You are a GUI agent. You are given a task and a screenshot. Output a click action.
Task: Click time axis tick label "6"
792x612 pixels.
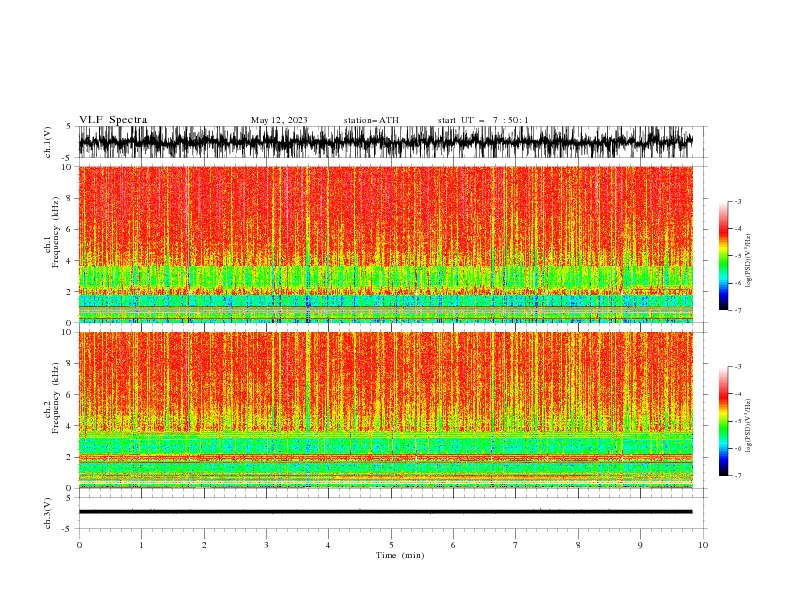(453, 545)
